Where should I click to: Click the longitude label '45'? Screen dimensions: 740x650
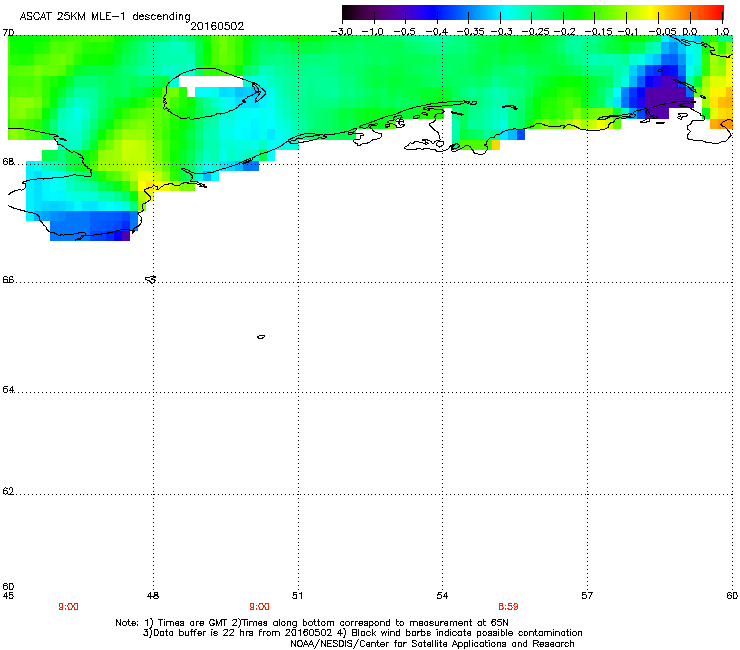[x=8, y=596]
